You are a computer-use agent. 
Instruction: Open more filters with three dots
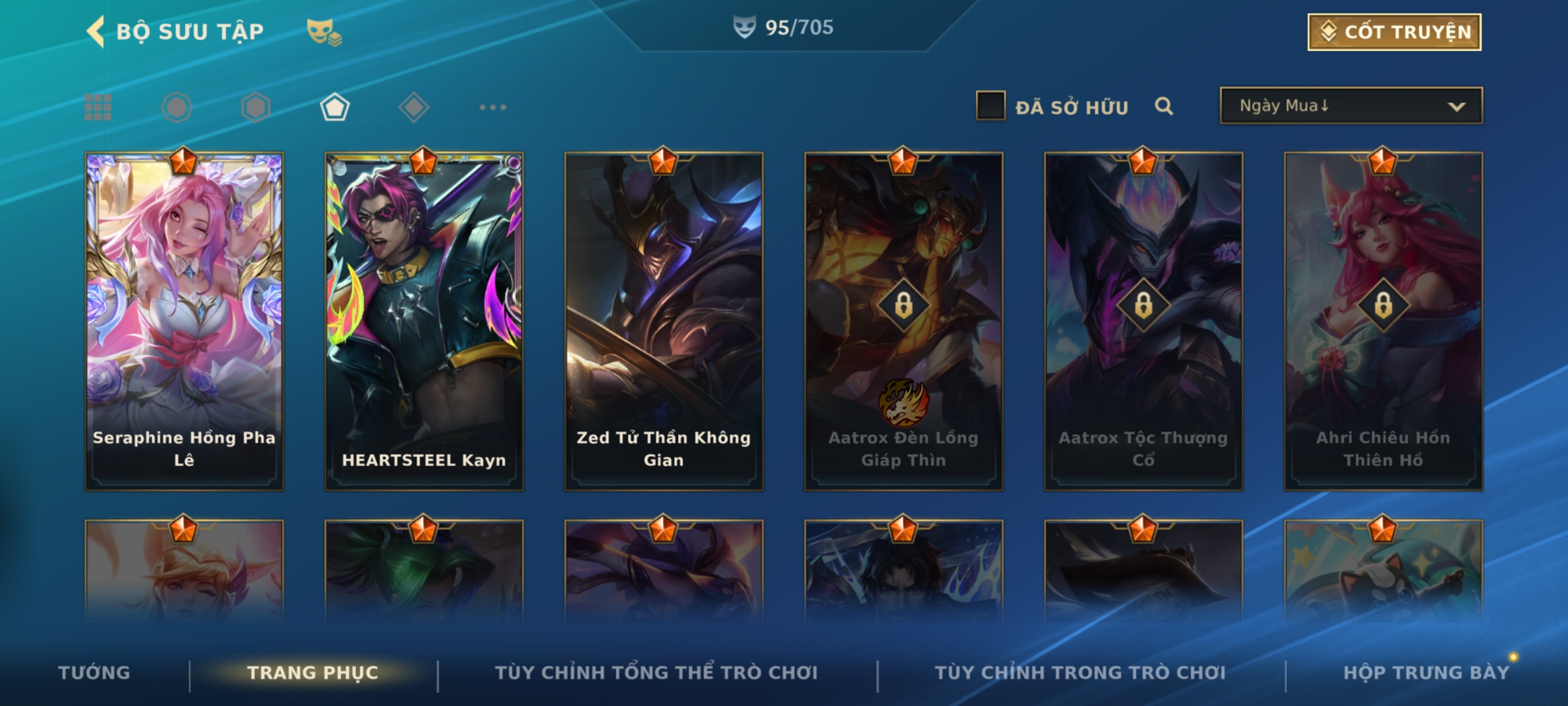coord(493,107)
